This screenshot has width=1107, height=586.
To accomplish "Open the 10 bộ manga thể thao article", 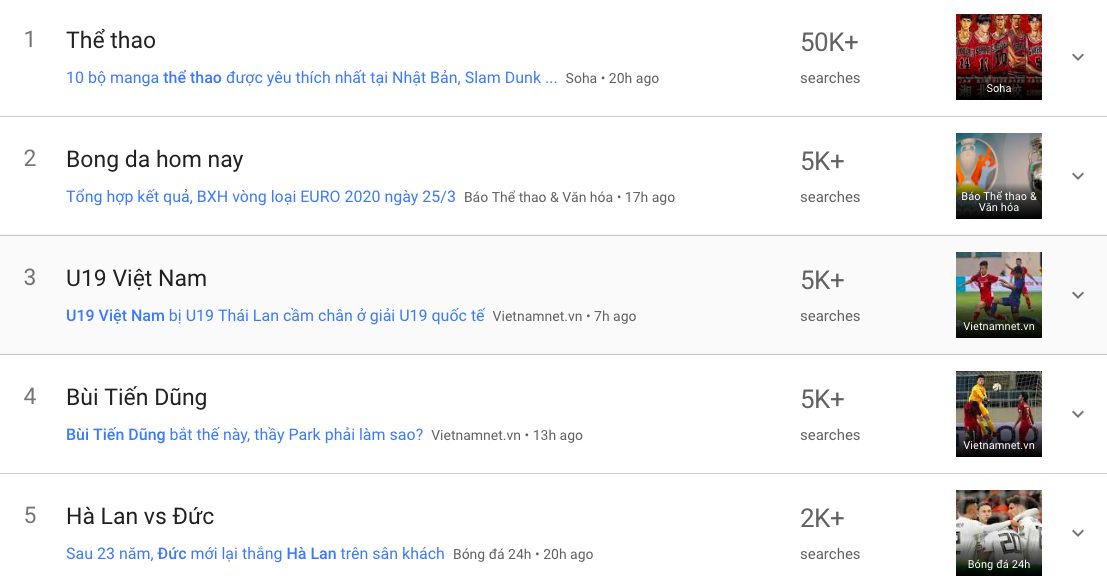I will click(311, 78).
